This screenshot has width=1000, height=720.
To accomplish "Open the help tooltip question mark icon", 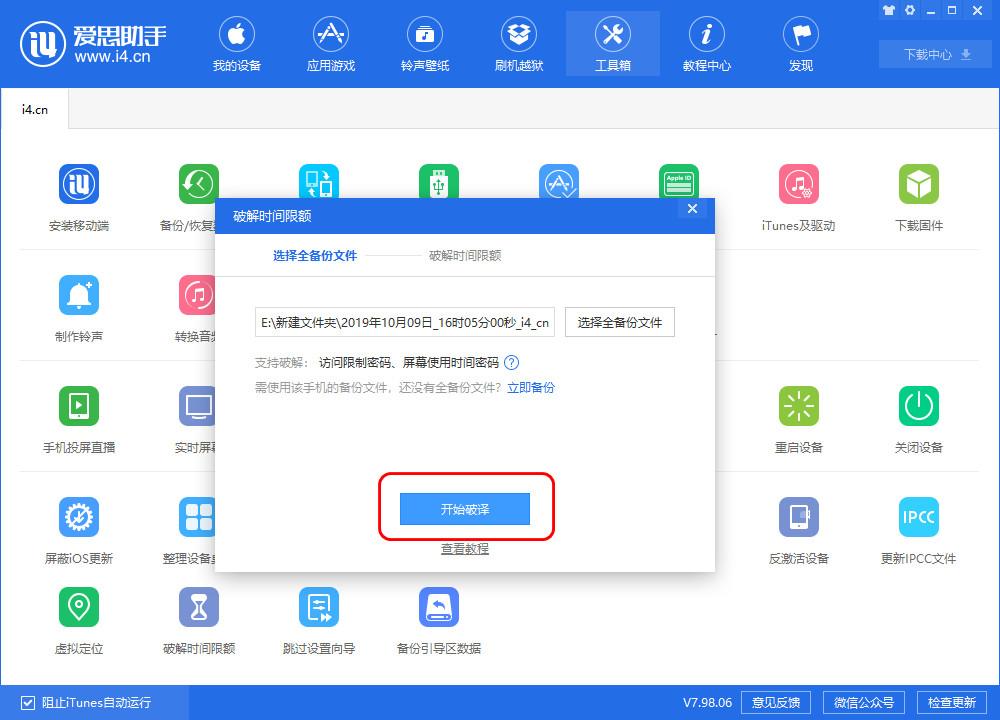I will pos(510,362).
